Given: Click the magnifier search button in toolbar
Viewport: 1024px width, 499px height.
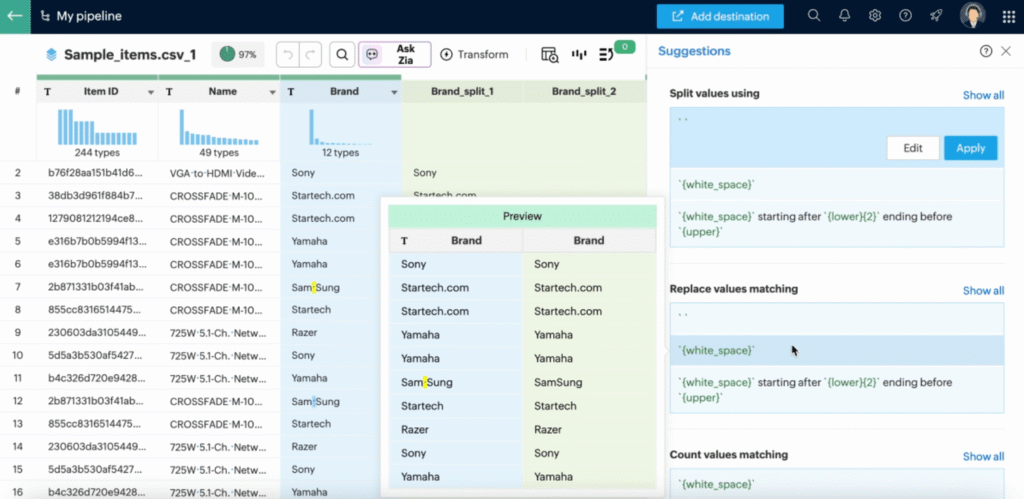Looking at the screenshot, I should tap(342, 55).
